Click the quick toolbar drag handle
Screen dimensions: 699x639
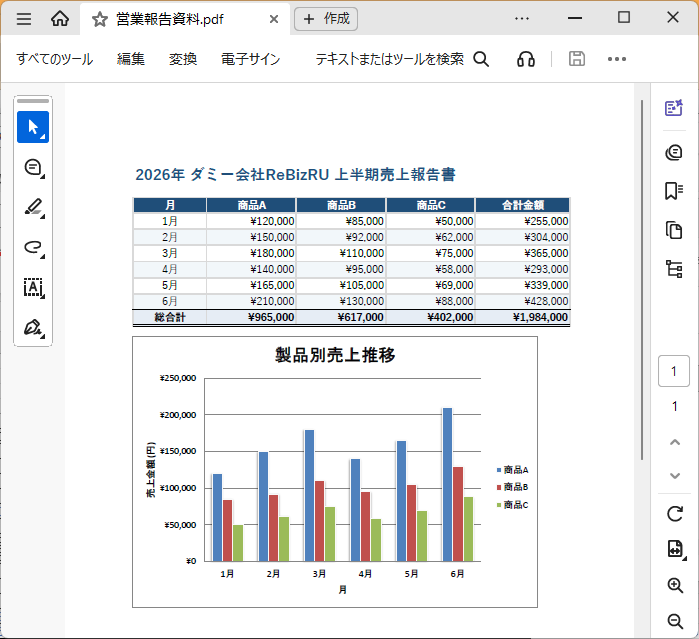pos(33,101)
